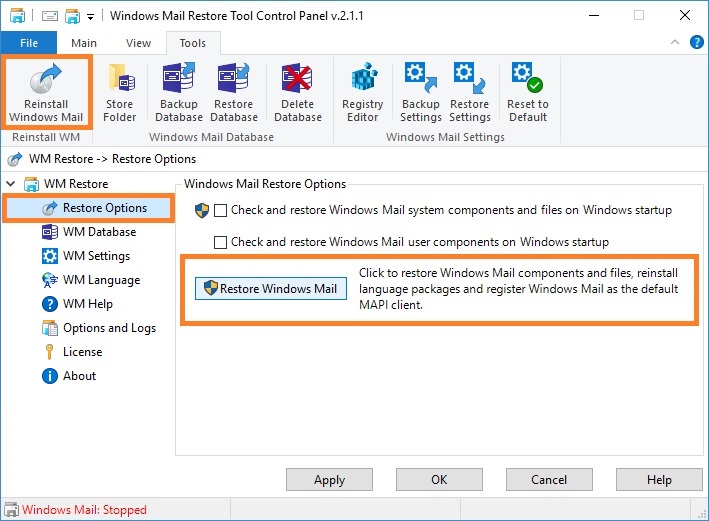Click the status bar mail icon

point(11,510)
